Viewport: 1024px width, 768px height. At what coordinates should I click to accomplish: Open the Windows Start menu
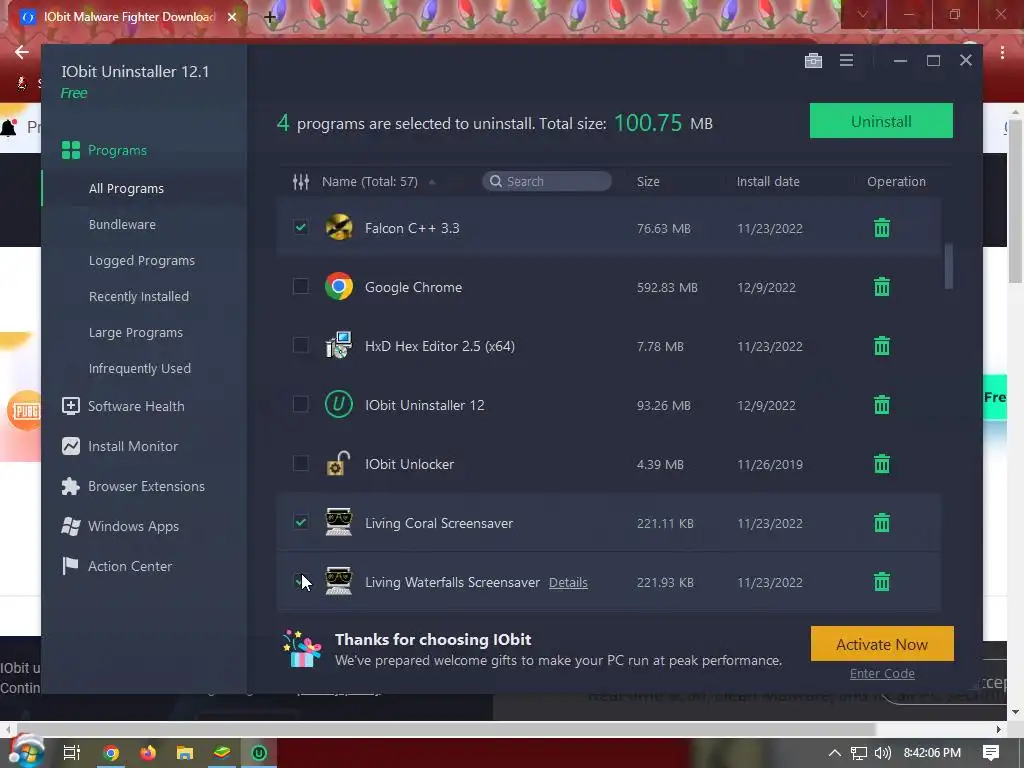[x=26, y=753]
